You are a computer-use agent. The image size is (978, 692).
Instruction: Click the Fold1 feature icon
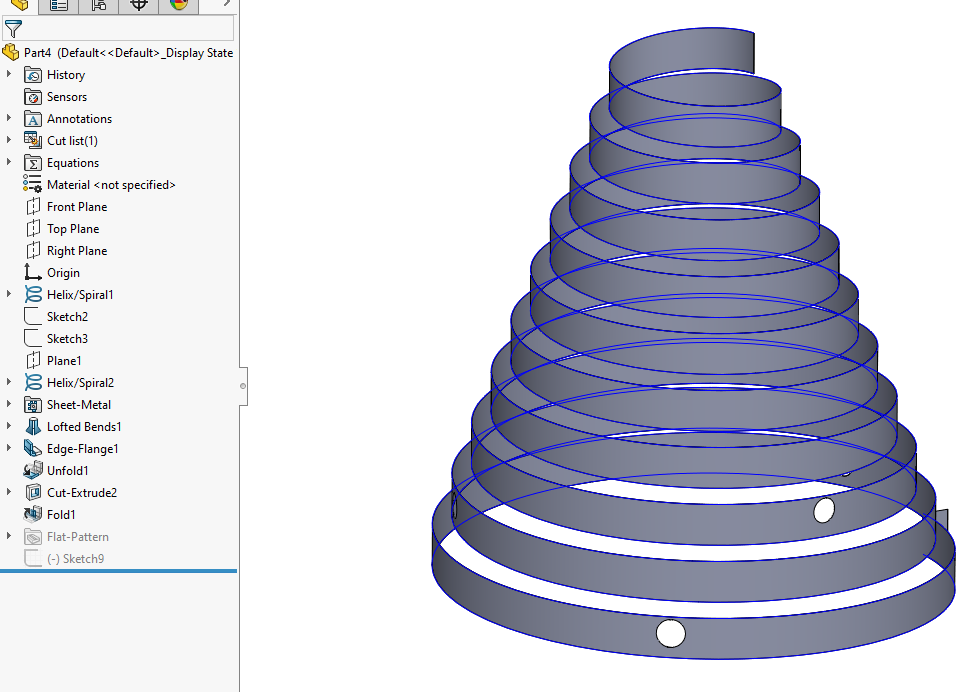click(33, 515)
